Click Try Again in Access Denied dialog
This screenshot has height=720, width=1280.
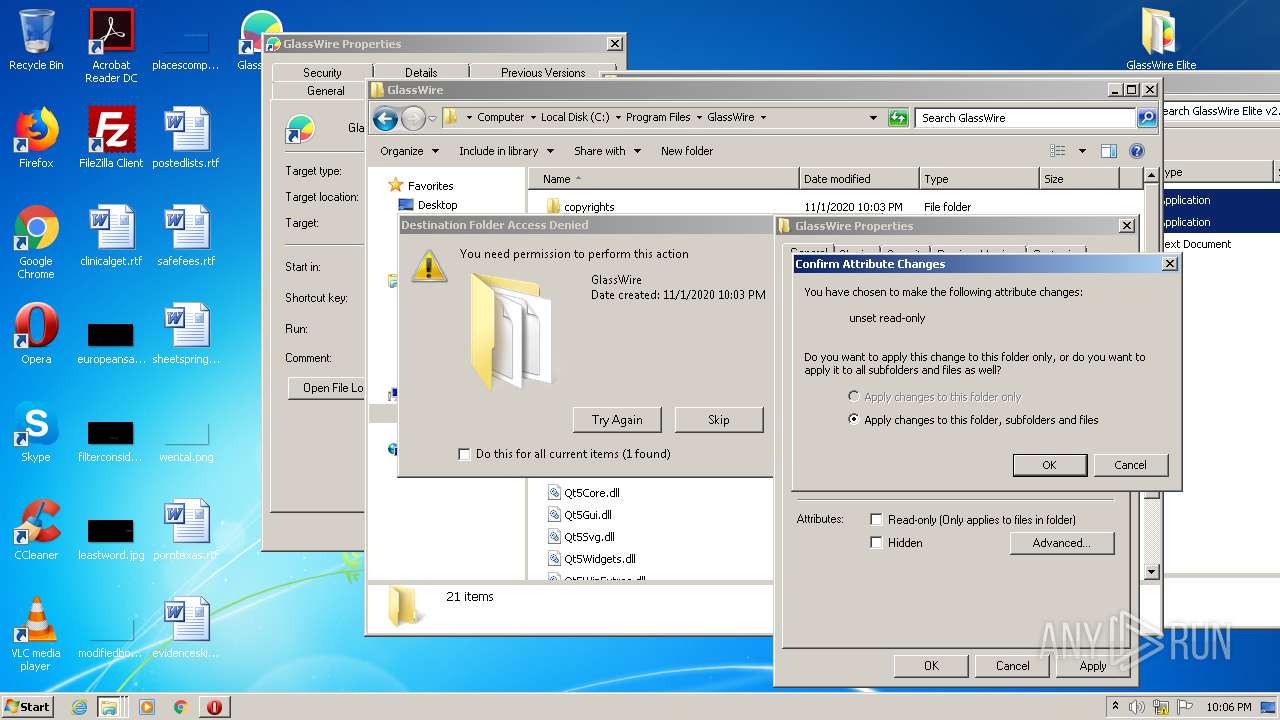617,420
